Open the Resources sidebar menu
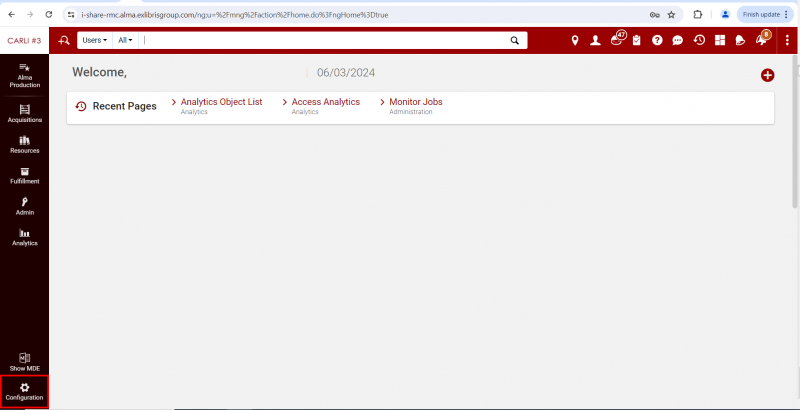Screen dimensions: 800x410 (24, 145)
